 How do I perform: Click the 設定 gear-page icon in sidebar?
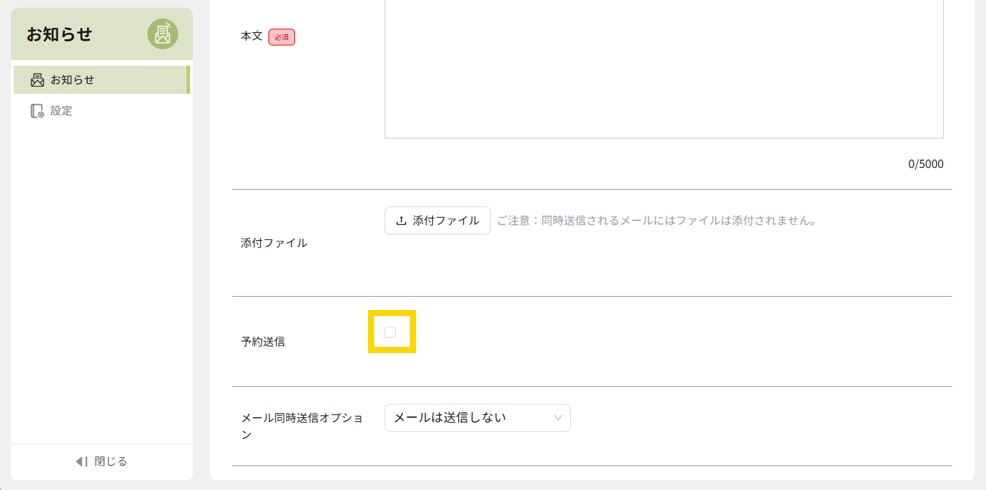[x=38, y=111]
